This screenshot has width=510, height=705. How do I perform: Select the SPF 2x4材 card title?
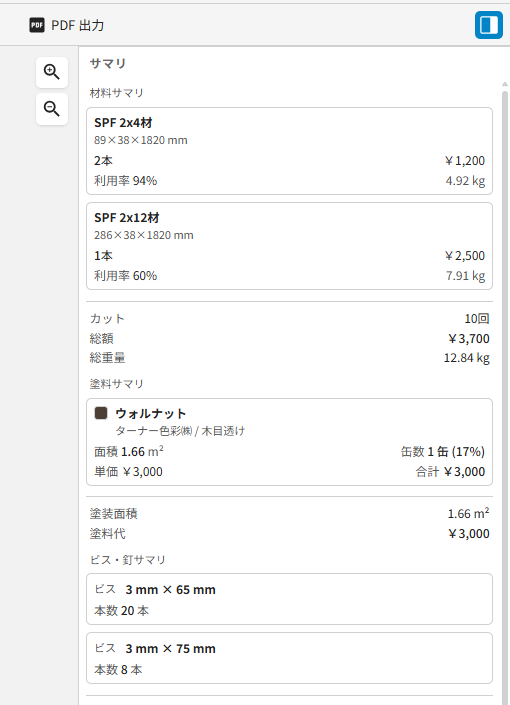(x=123, y=123)
